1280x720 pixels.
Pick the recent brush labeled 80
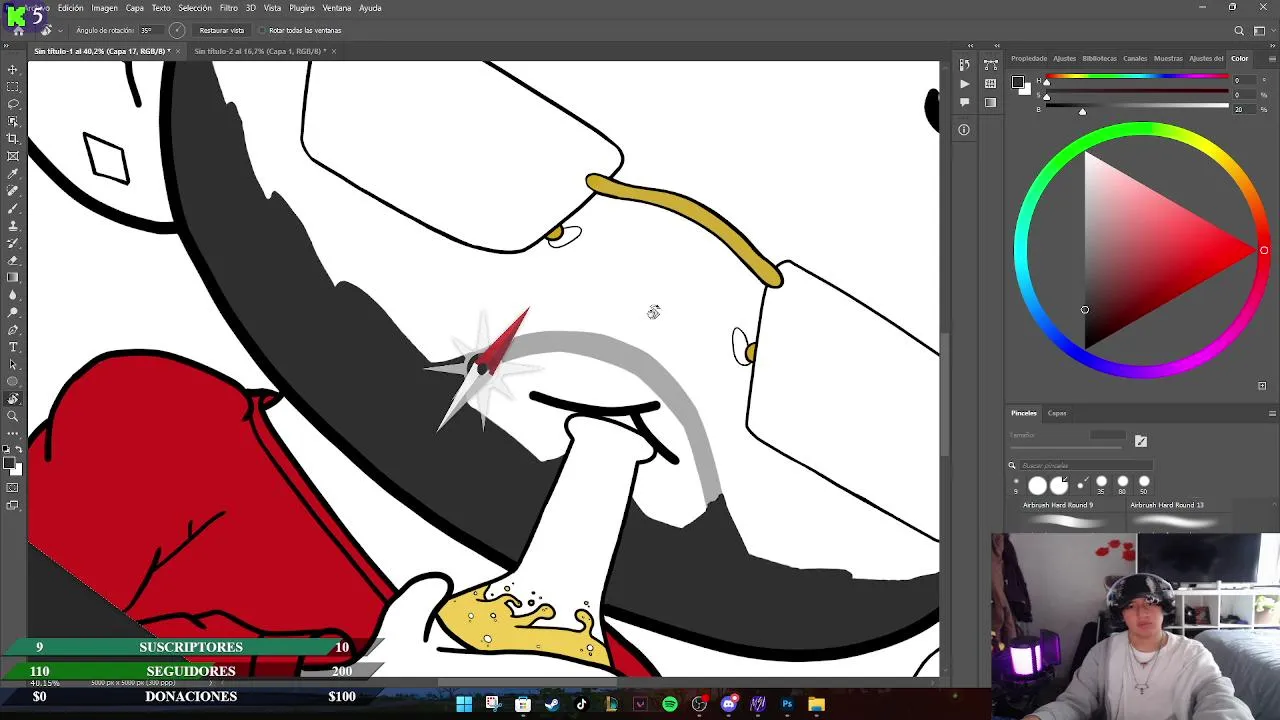pyautogui.click(x=1122, y=484)
